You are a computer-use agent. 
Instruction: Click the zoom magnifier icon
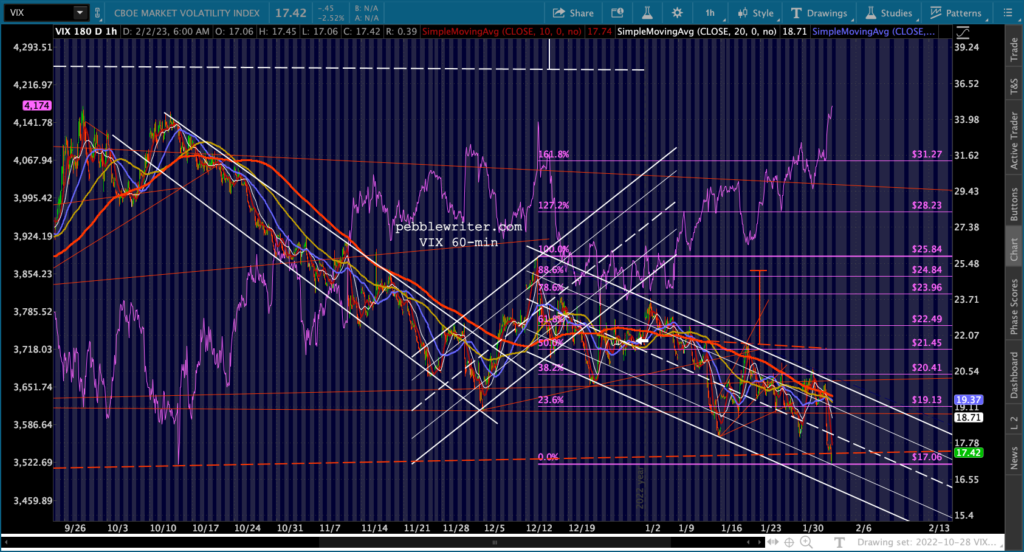(x=807, y=542)
